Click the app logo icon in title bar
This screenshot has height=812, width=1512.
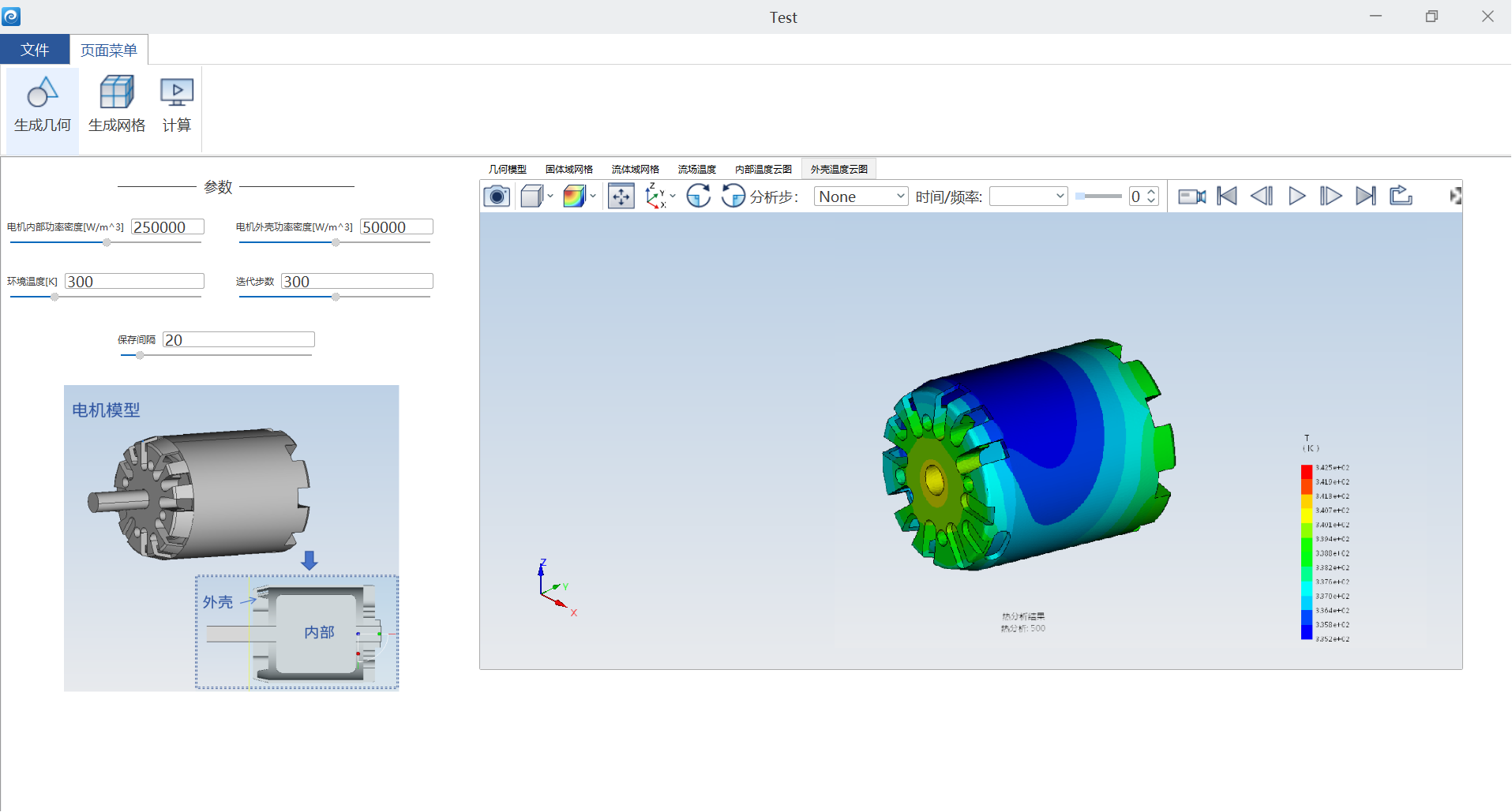[x=11, y=17]
